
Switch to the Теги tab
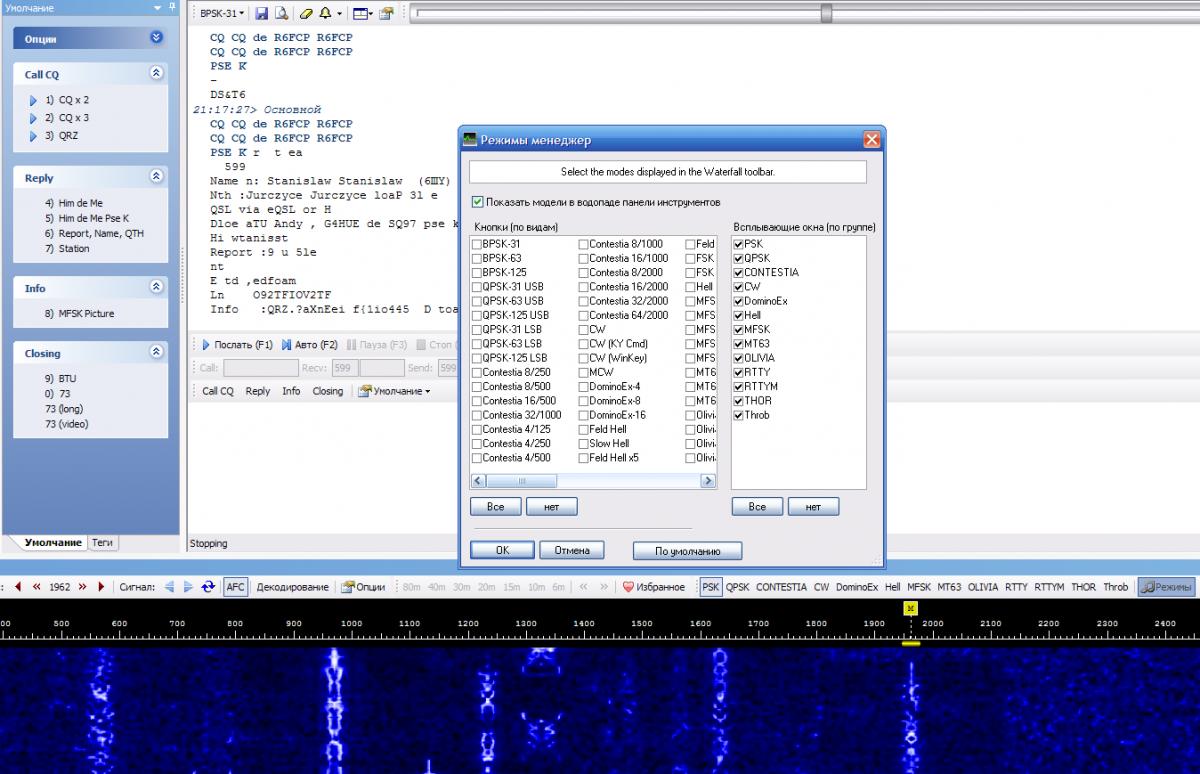tap(102, 542)
